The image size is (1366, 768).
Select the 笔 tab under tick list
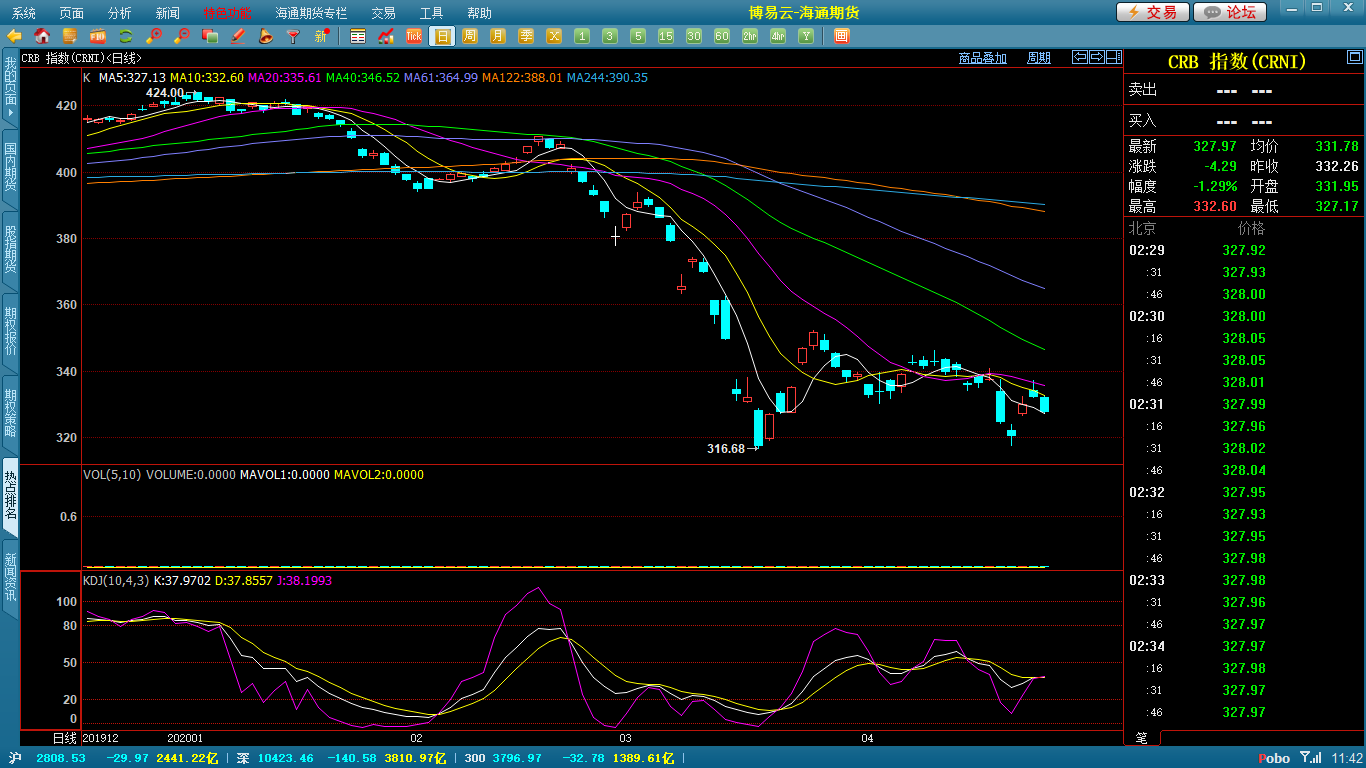coord(1141,738)
